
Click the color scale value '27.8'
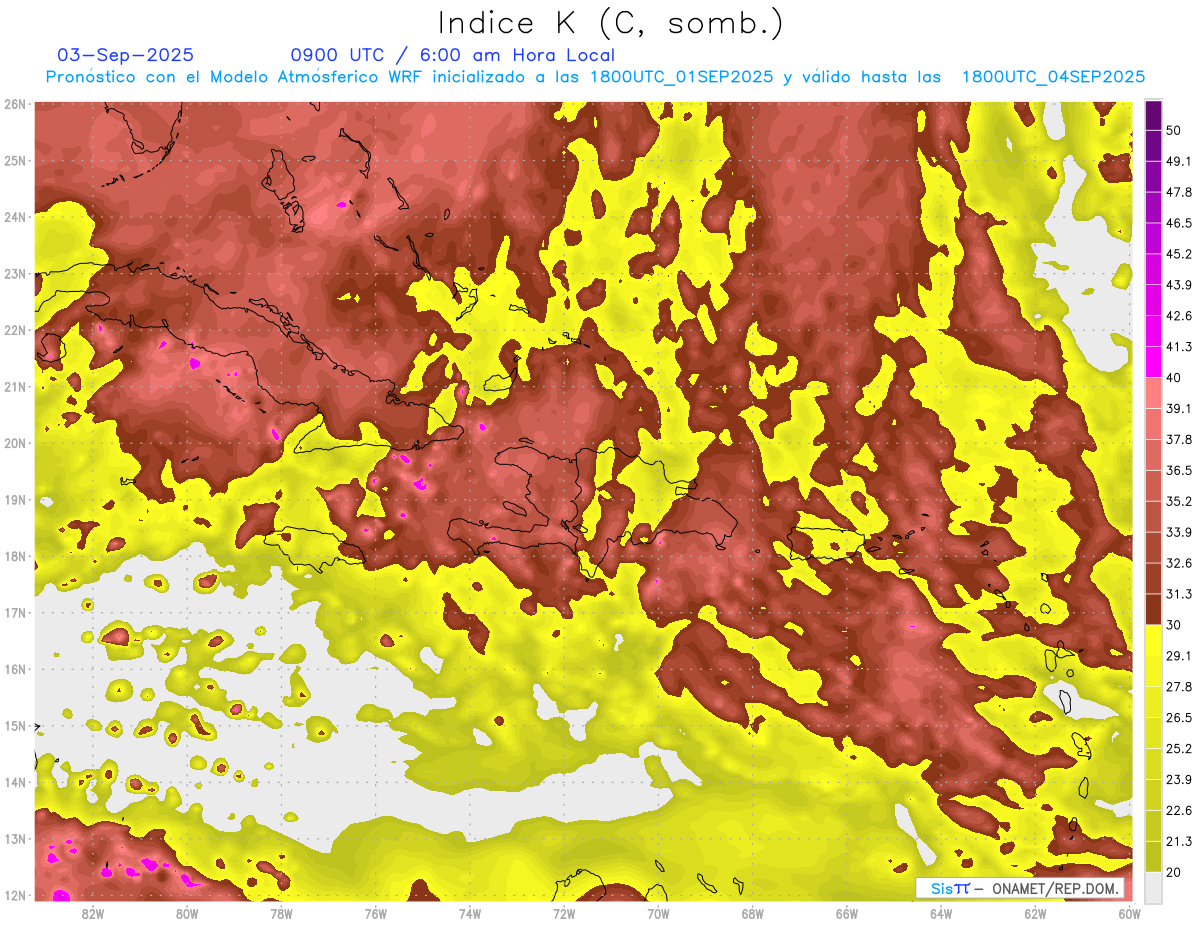1179,687
